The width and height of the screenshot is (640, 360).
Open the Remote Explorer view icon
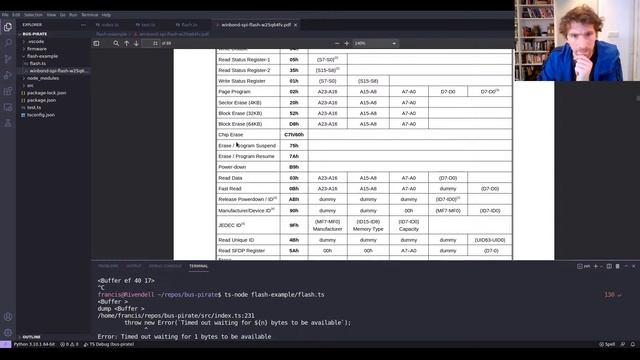(x=8, y=107)
